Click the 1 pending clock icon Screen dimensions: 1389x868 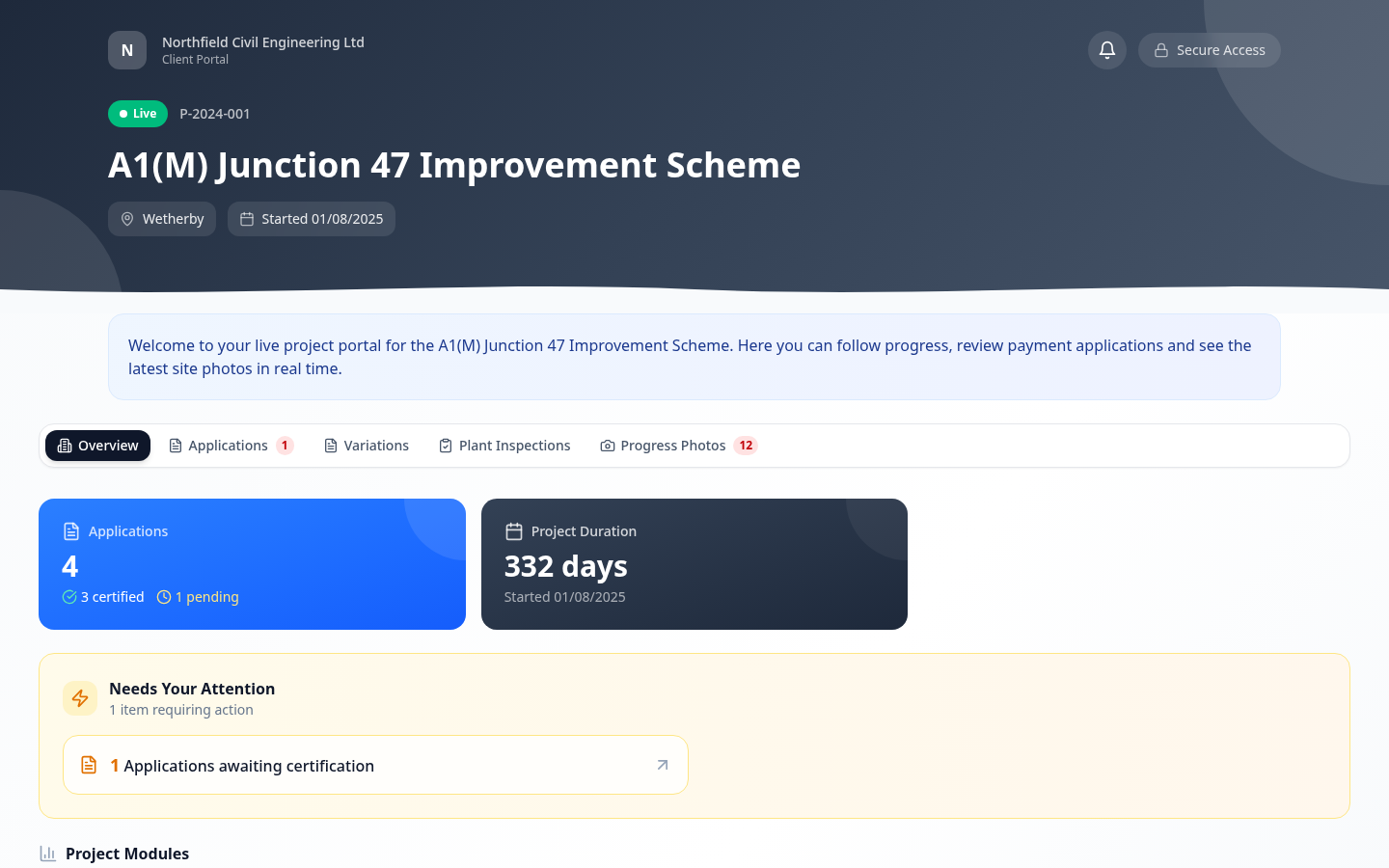(164, 597)
